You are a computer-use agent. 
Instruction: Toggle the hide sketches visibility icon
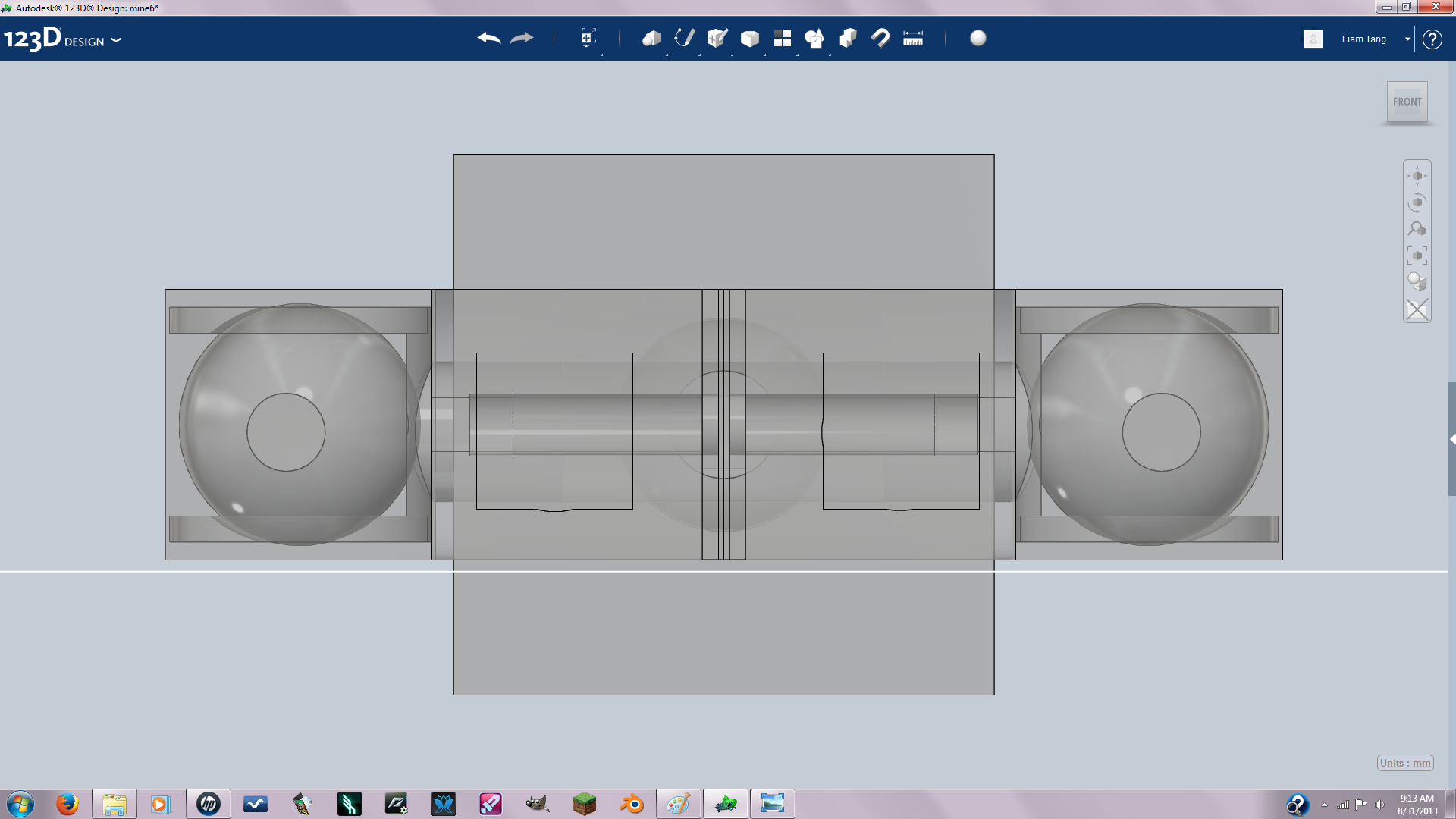[x=1417, y=309]
